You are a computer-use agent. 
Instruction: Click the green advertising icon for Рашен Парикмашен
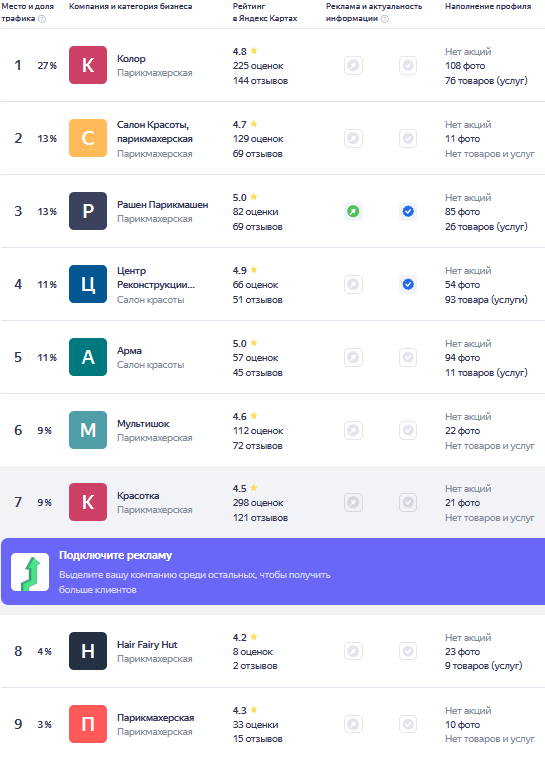(x=353, y=211)
